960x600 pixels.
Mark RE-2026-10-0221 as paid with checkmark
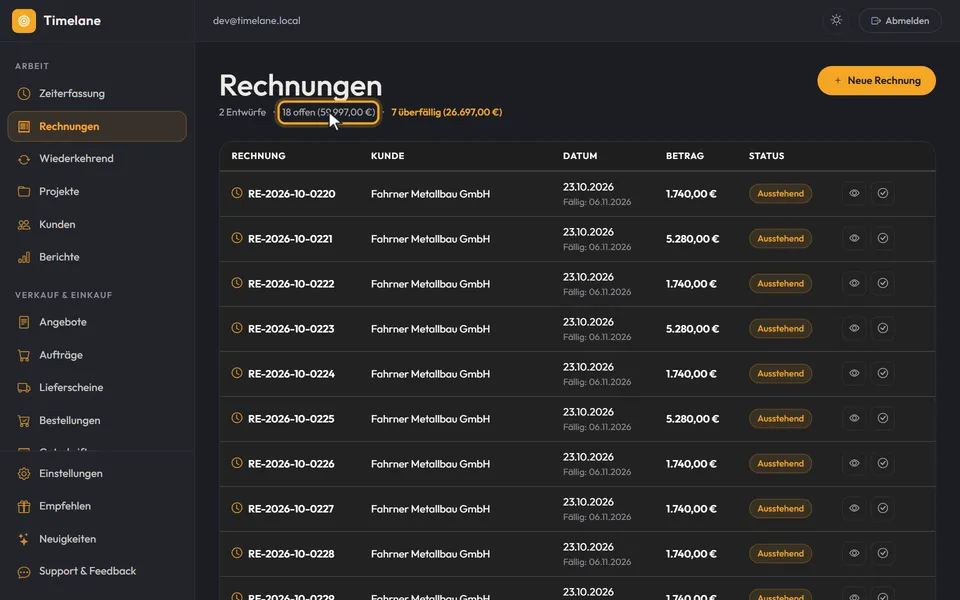pos(883,238)
